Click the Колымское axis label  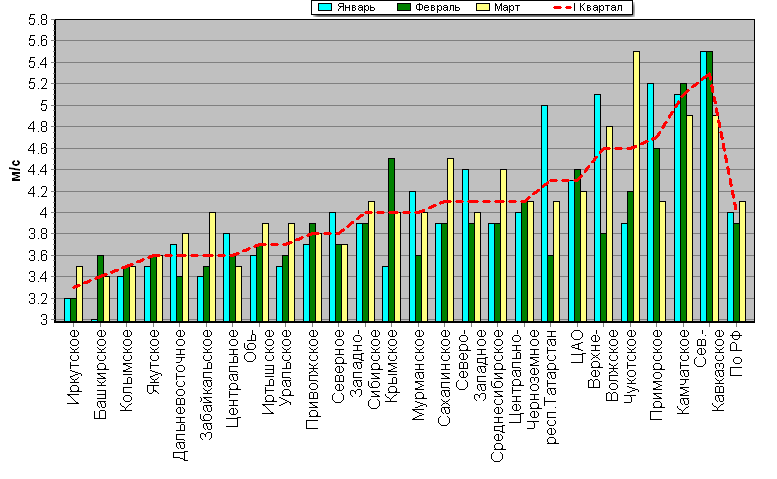[126, 370]
